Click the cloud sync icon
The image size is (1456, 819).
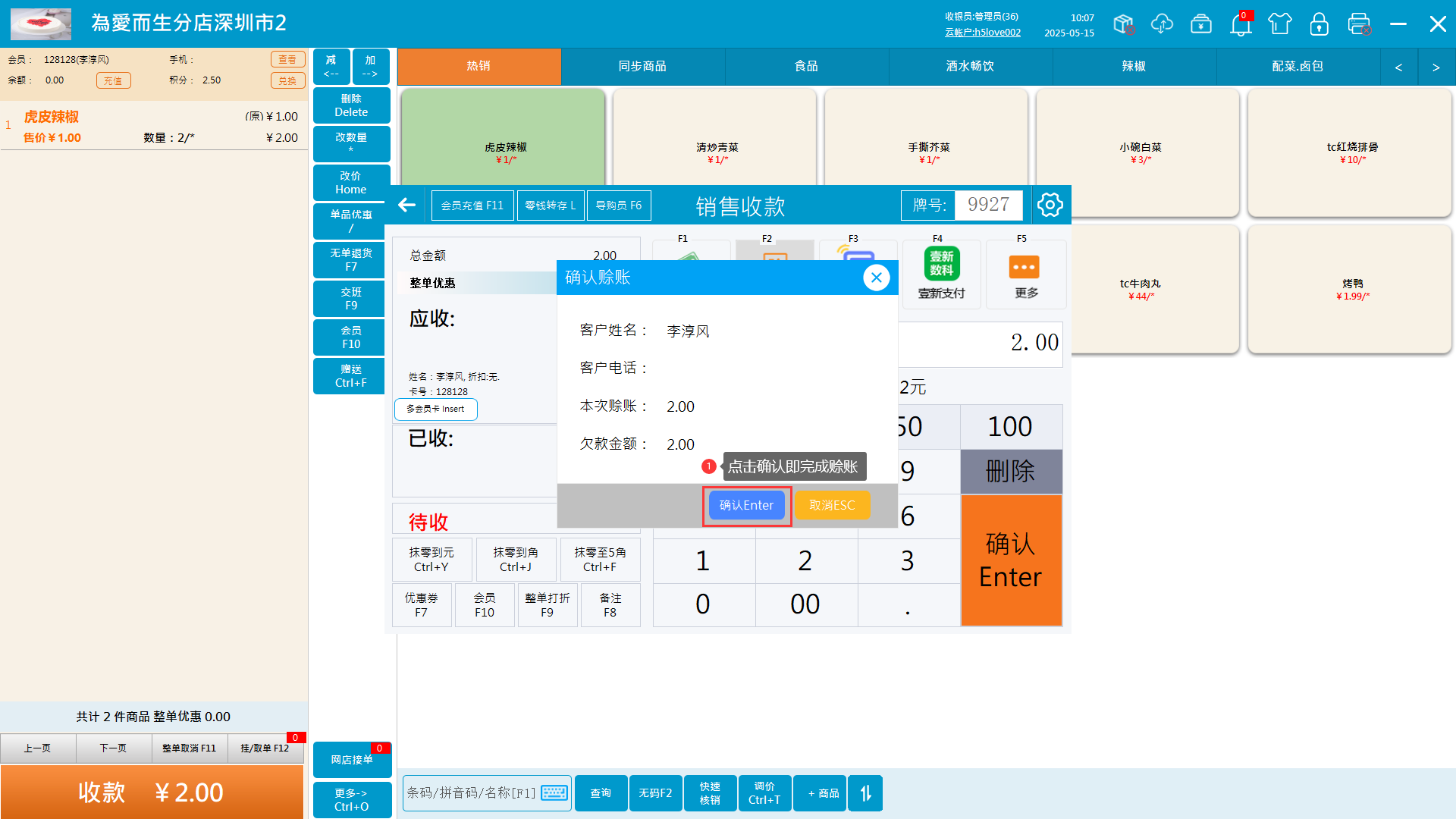(x=1162, y=24)
